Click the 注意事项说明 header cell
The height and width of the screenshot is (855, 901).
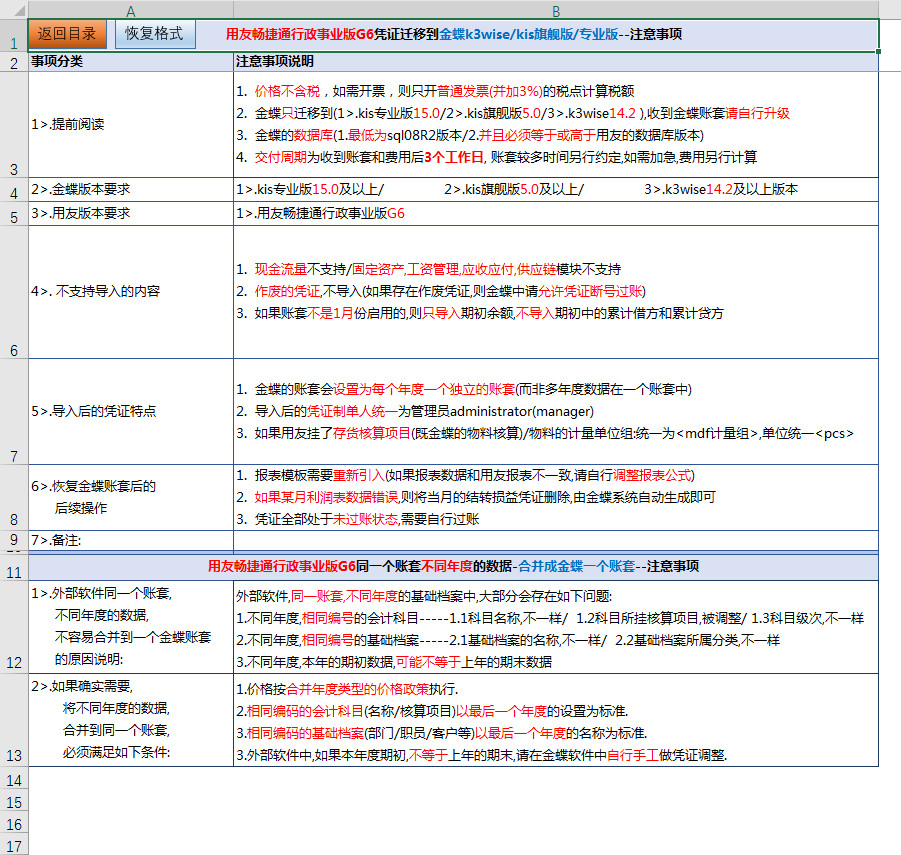[555, 62]
